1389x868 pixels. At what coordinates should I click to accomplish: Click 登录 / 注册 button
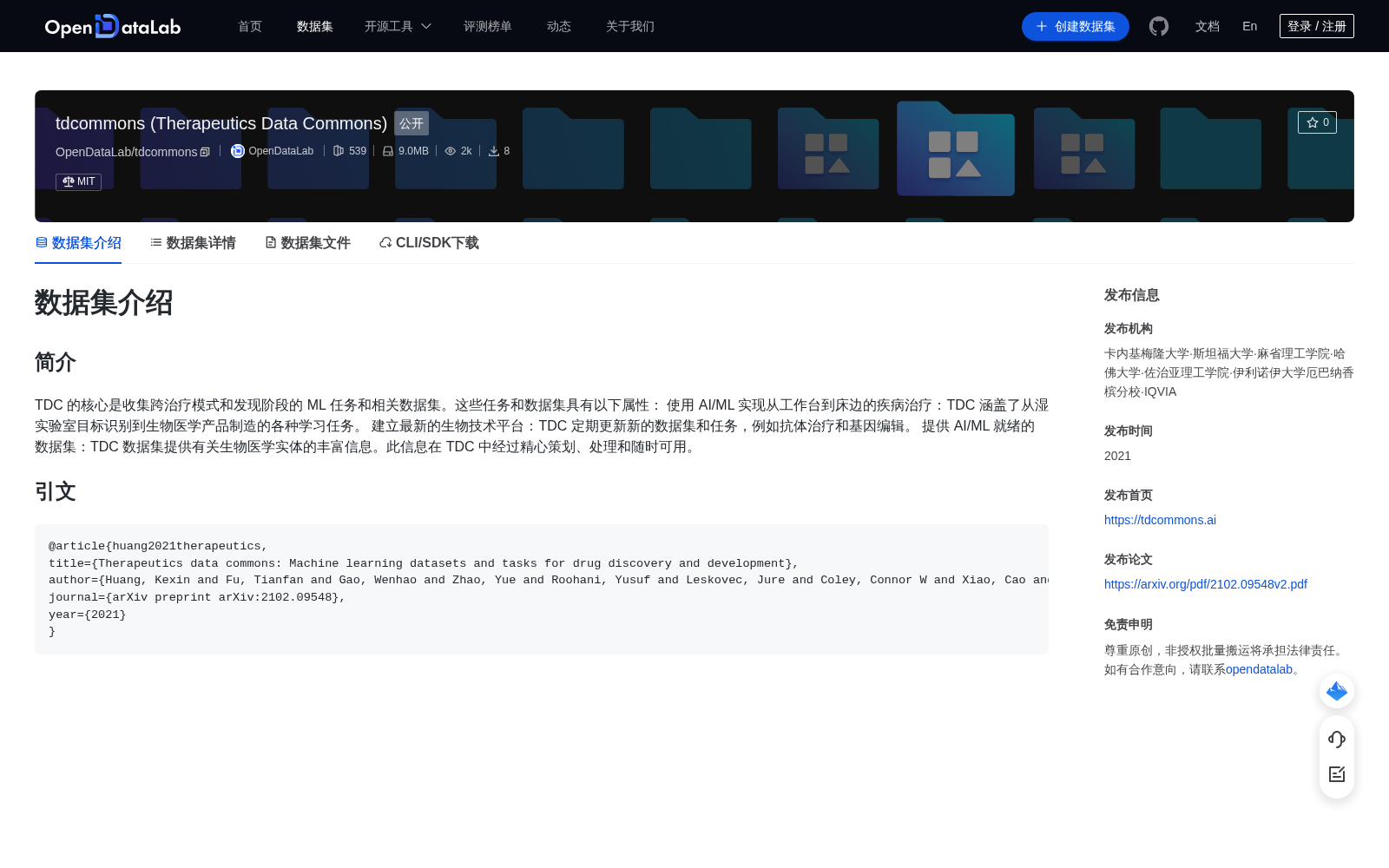pyautogui.click(x=1317, y=26)
